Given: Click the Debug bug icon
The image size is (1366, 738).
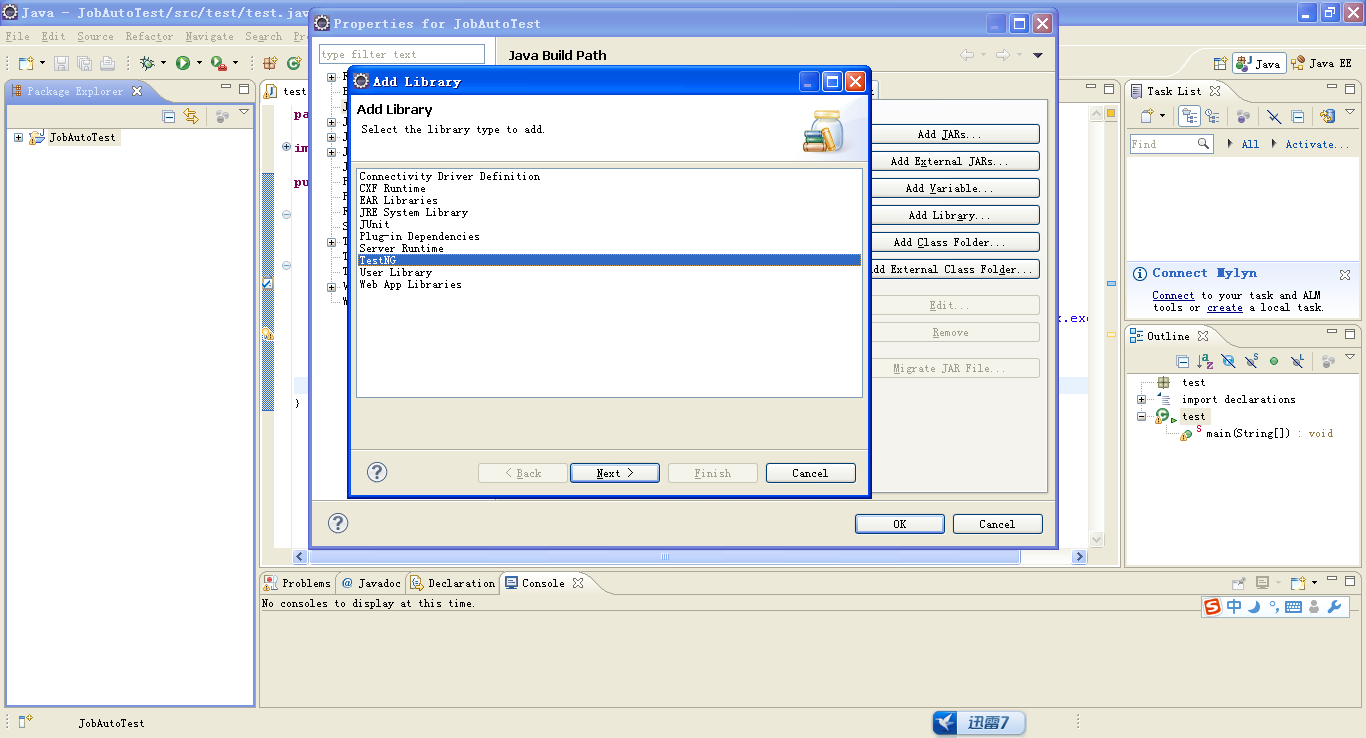Looking at the screenshot, I should [147, 63].
